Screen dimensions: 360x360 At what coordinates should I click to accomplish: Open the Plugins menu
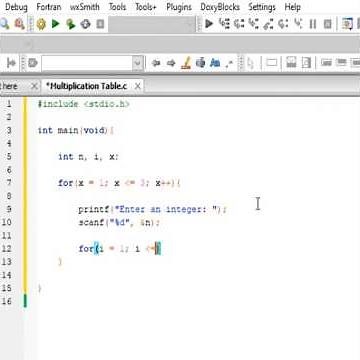click(x=179, y=7)
